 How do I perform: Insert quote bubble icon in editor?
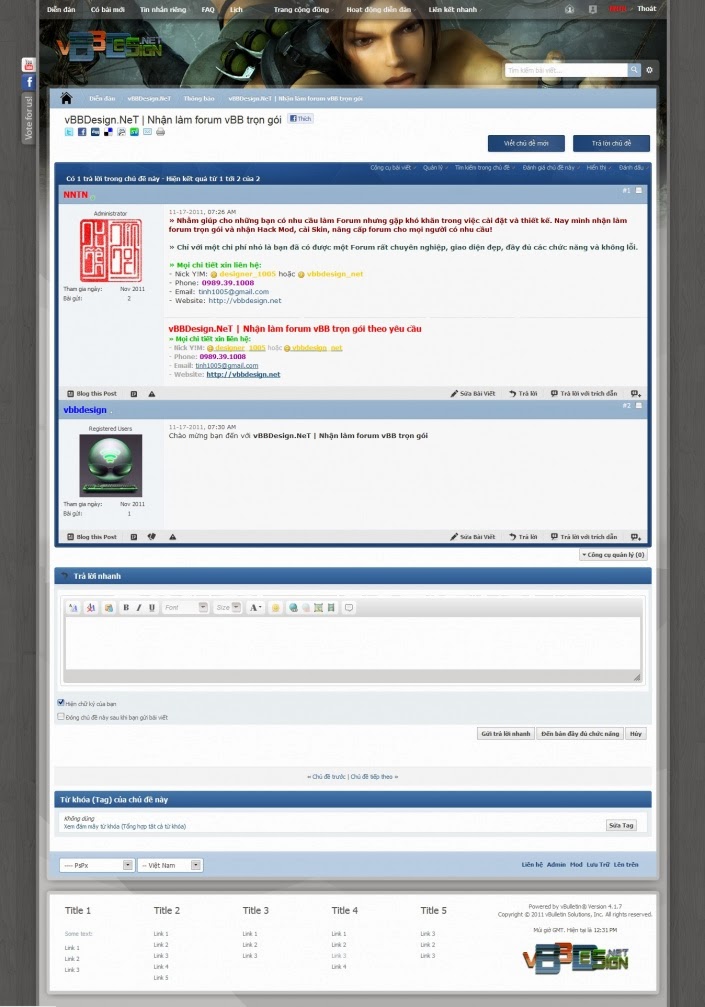pyautogui.click(x=349, y=608)
